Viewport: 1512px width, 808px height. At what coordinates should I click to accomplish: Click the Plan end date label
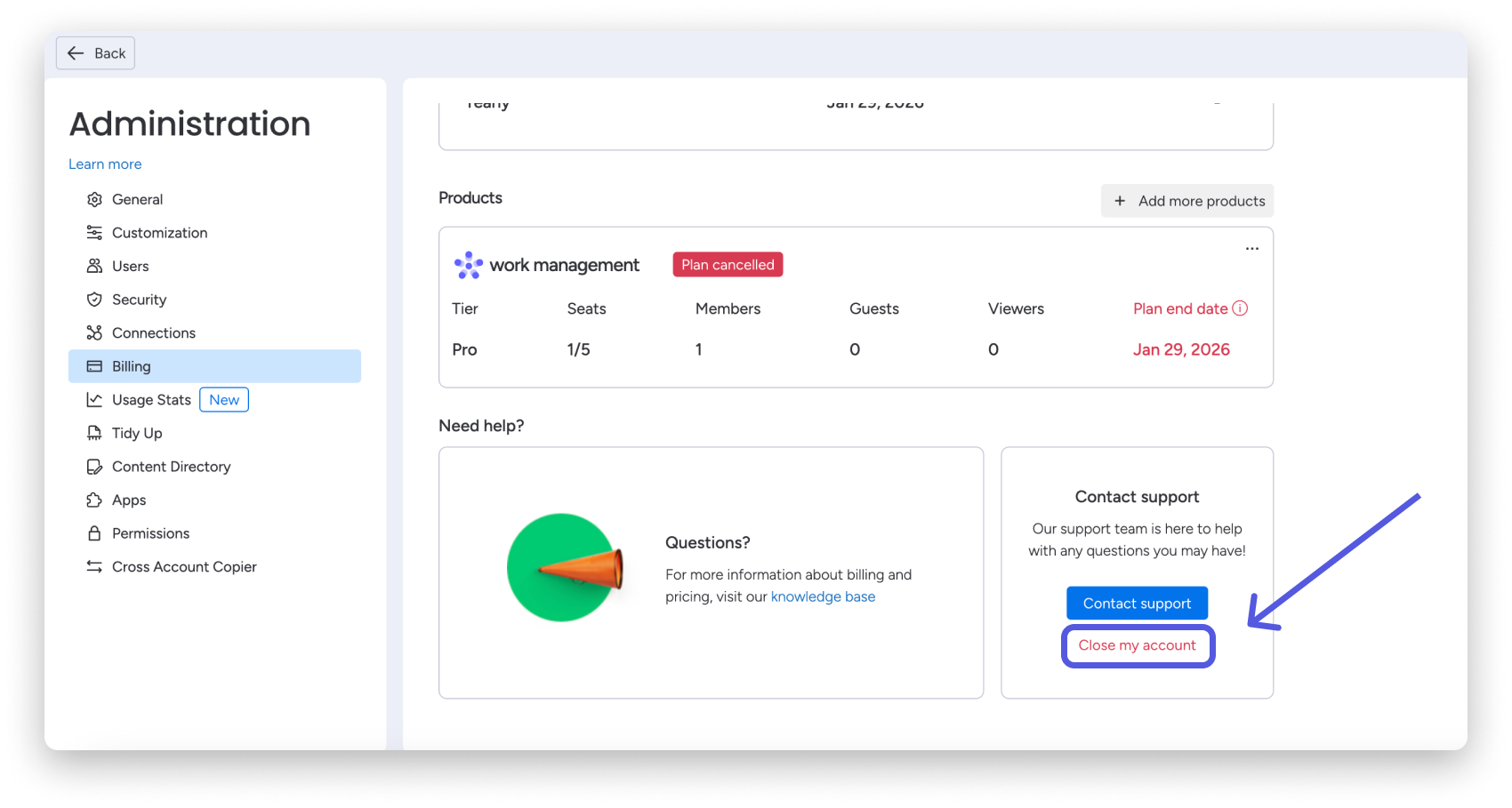[x=1180, y=308]
